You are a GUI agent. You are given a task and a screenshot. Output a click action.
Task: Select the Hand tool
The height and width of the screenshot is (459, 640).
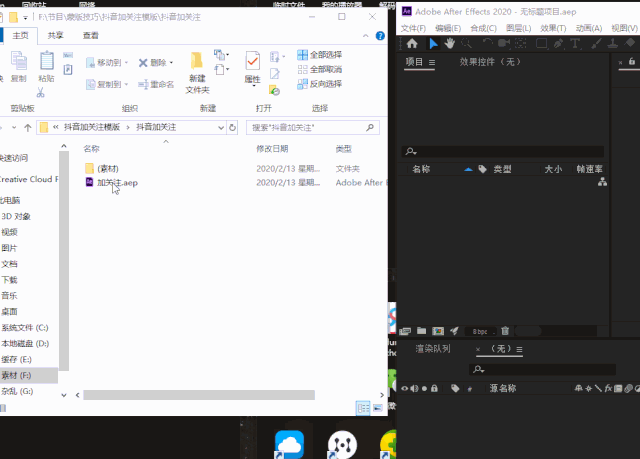[449, 43]
